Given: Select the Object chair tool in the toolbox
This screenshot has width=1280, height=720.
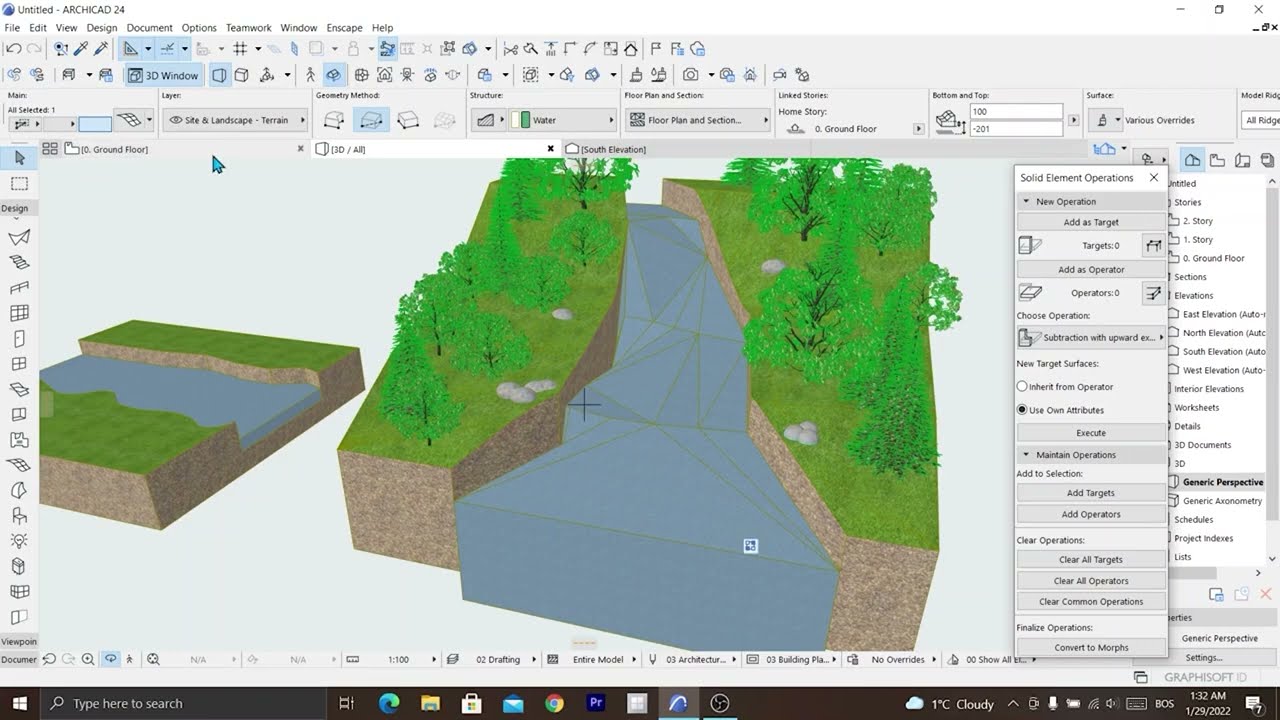Looking at the screenshot, I should pyautogui.click(x=19, y=516).
